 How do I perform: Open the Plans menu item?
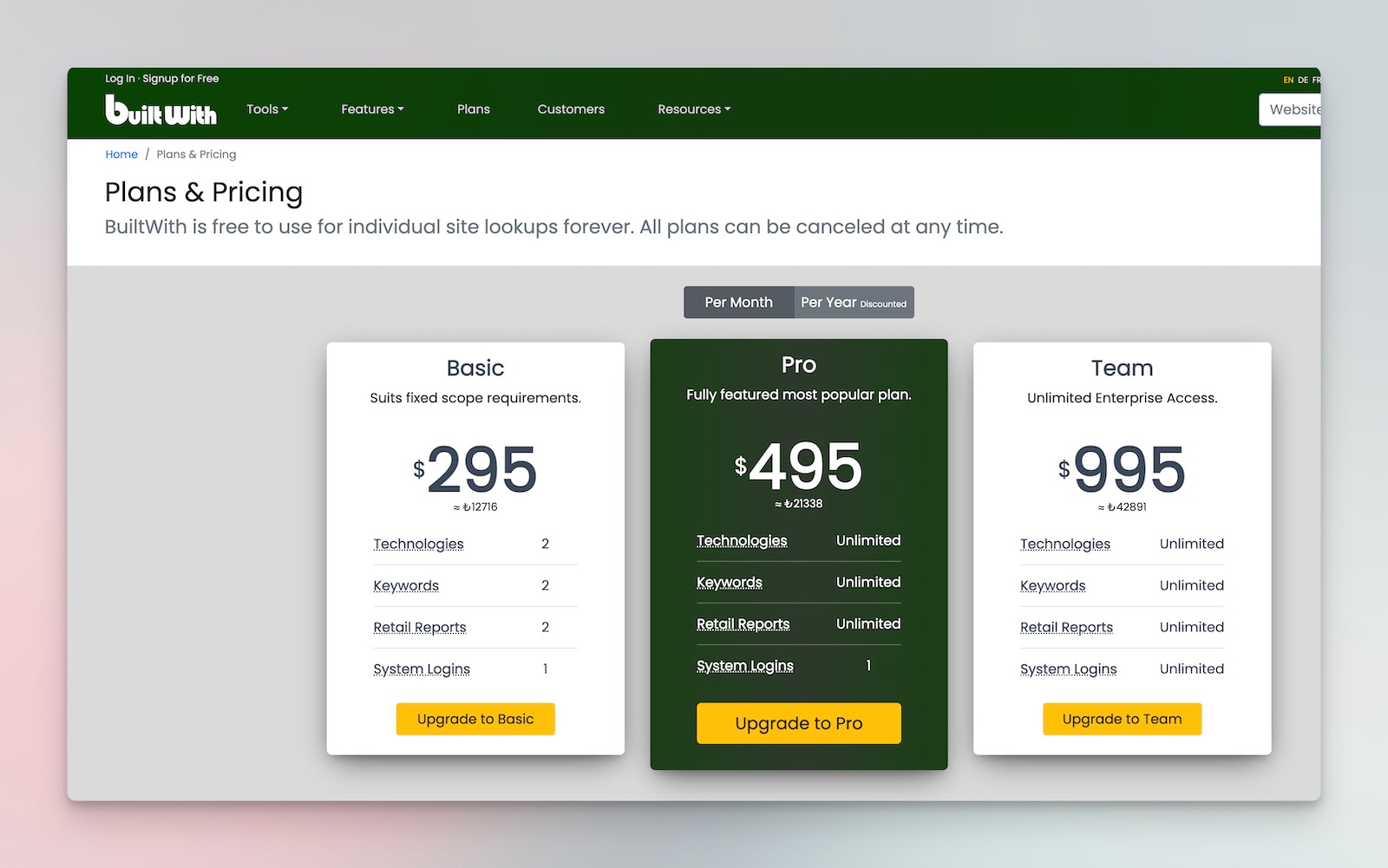[x=474, y=109]
